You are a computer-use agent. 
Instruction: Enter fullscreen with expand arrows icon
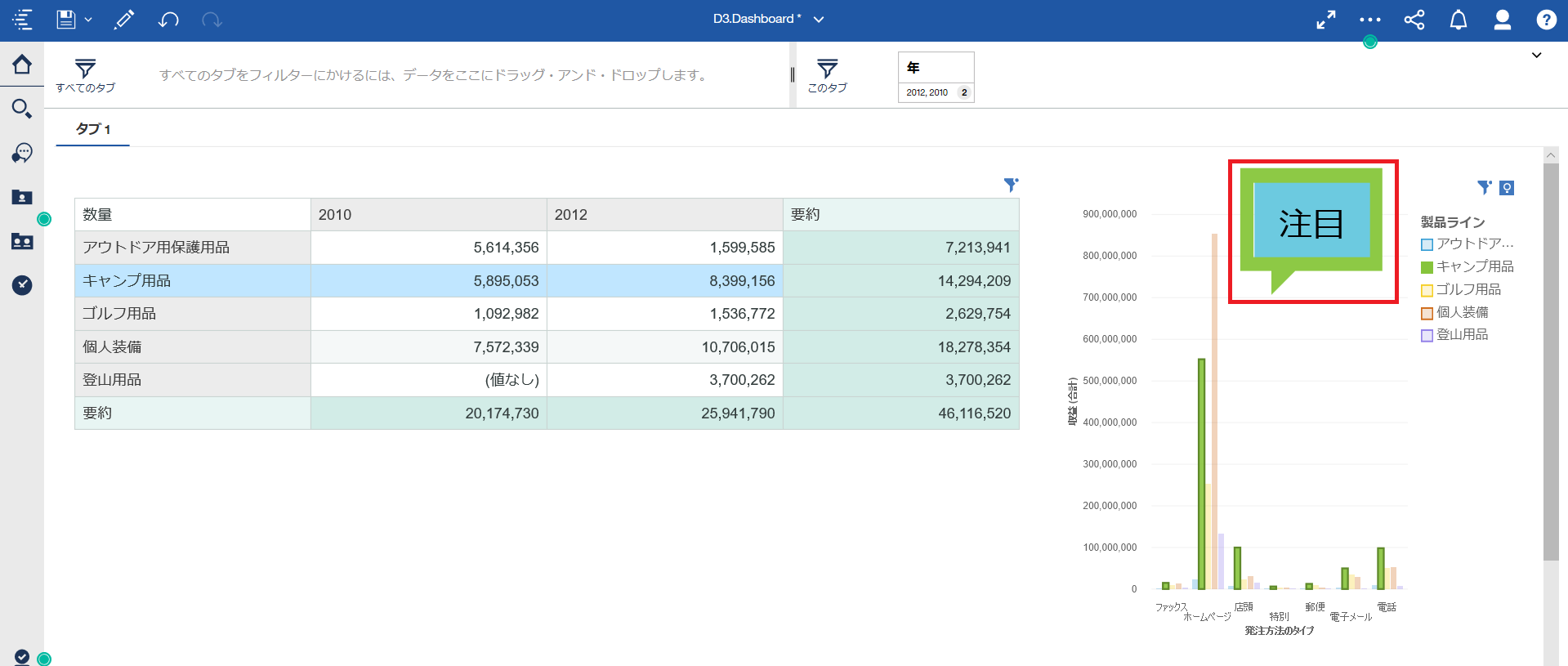tap(1325, 20)
